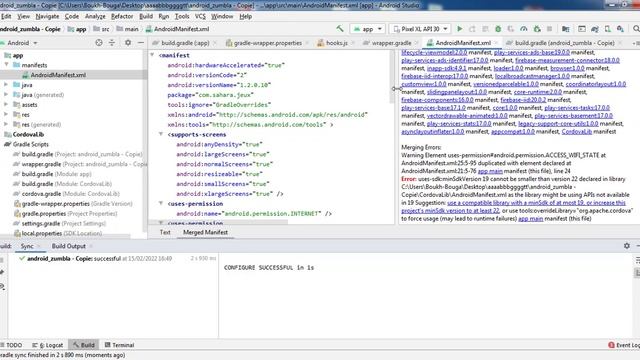Expand the java (generated) folder
Screen dimensions: 640x360
[7, 95]
